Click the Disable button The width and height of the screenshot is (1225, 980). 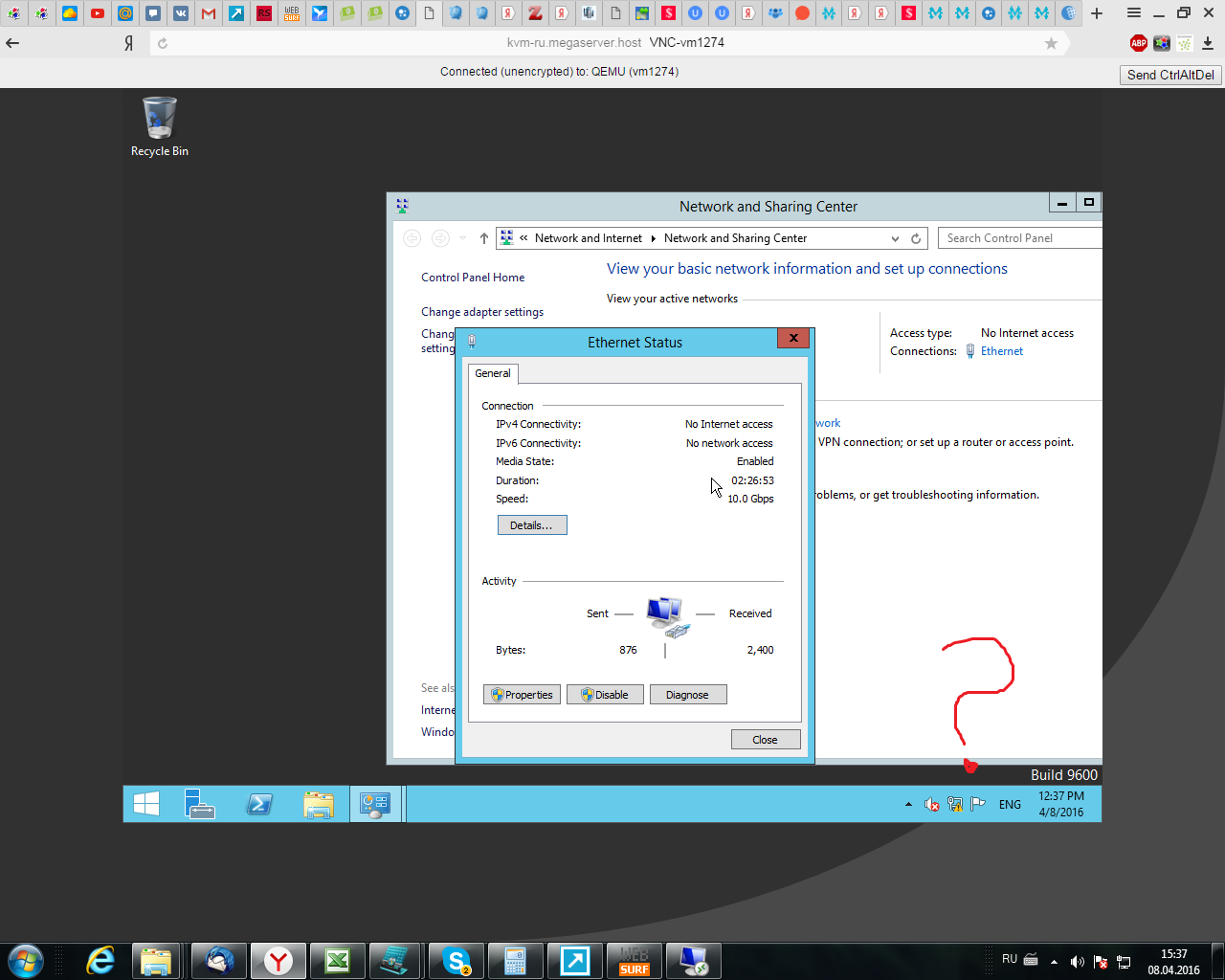point(605,695)
